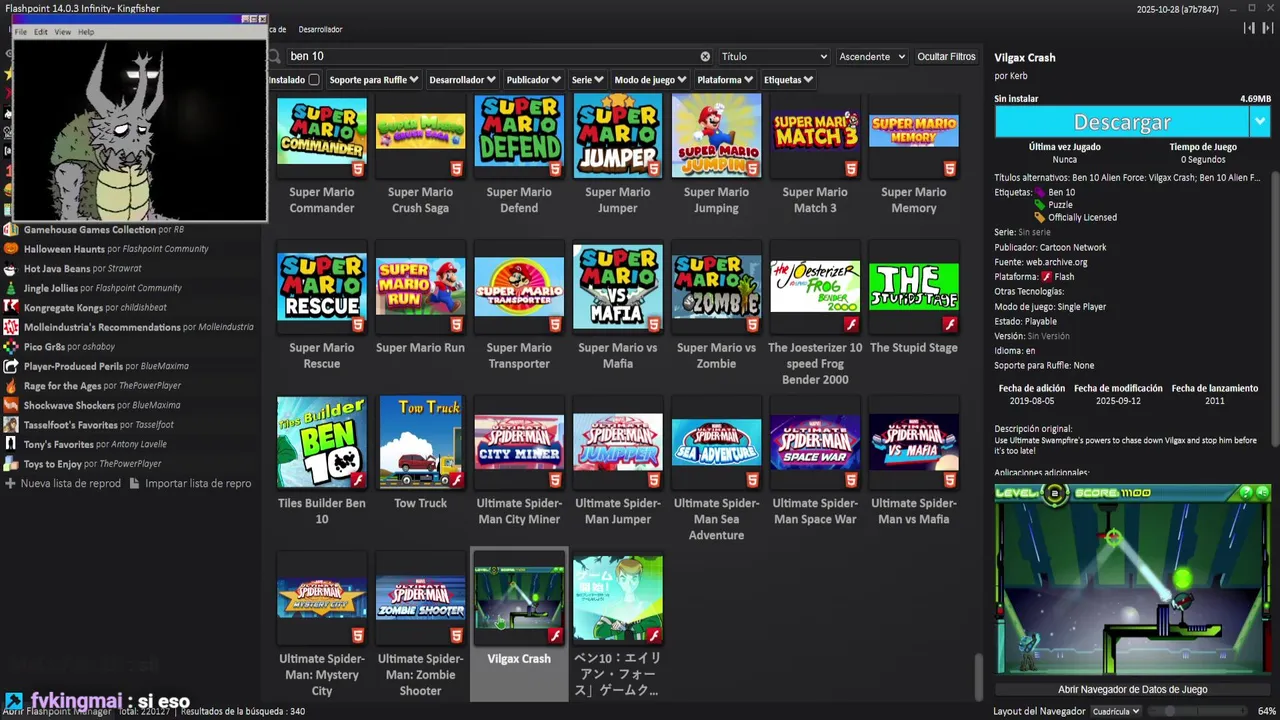Click the Puzzle tag text
The height and width of the screenshot is (720, 1280).
click(1060, 204)
